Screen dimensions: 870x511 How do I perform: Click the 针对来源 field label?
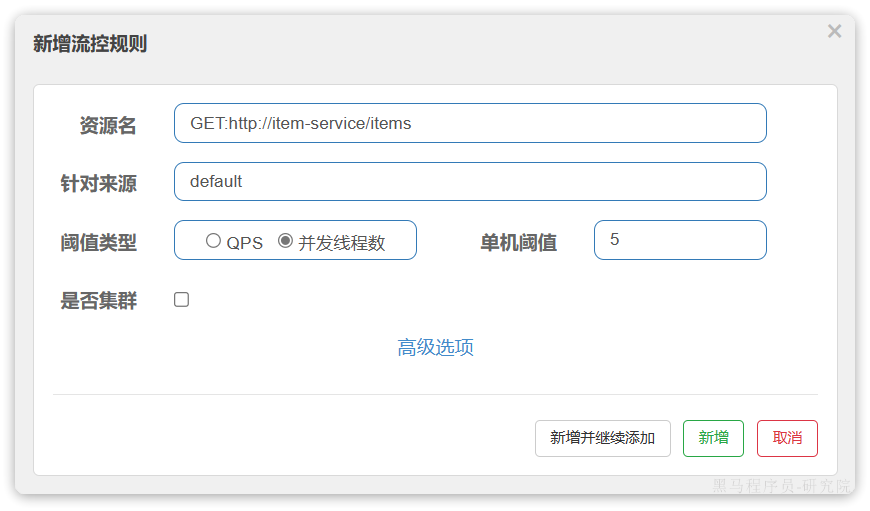pos(99,184)
